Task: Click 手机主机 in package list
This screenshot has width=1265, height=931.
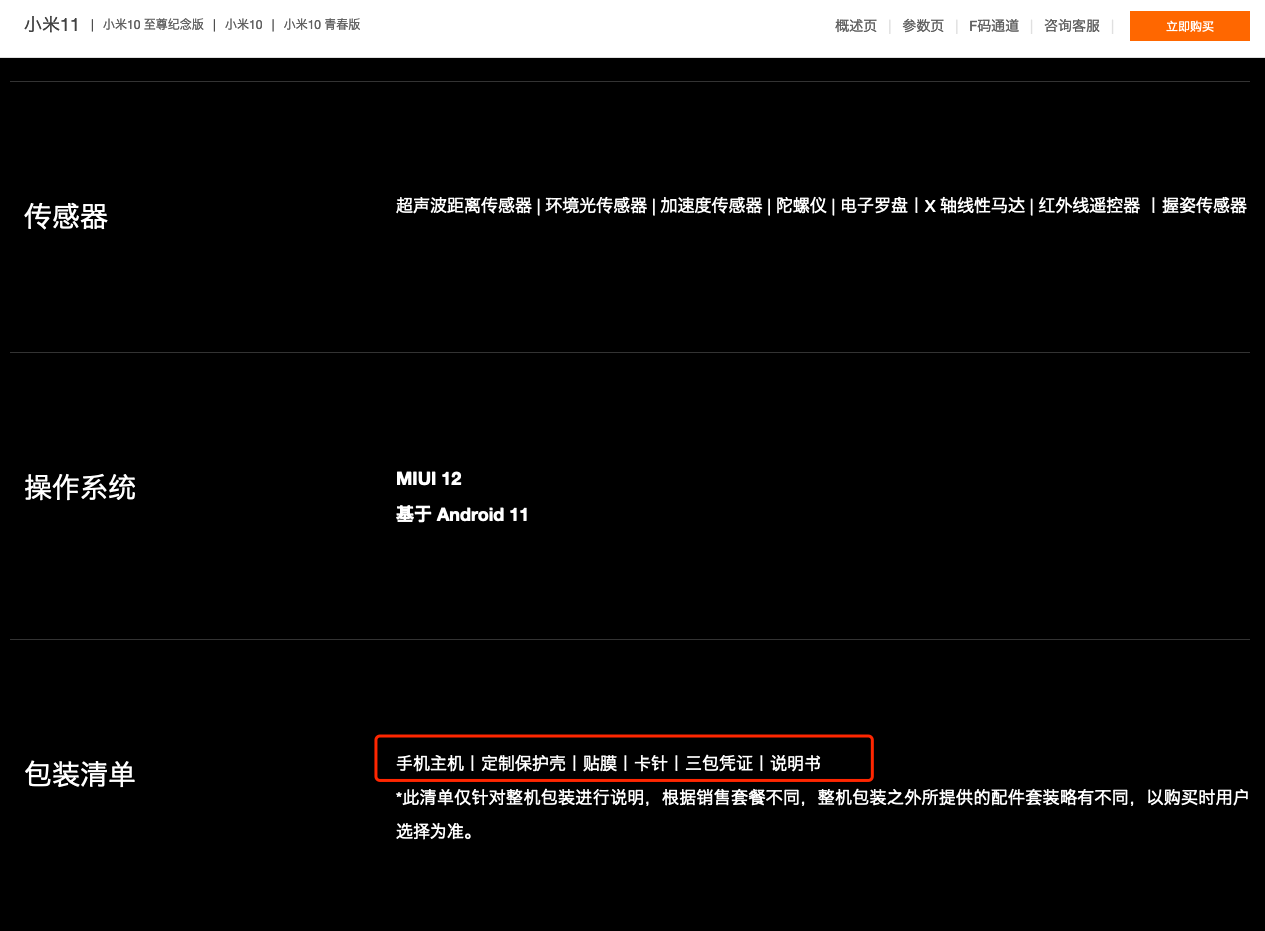Action: [430, 763]
